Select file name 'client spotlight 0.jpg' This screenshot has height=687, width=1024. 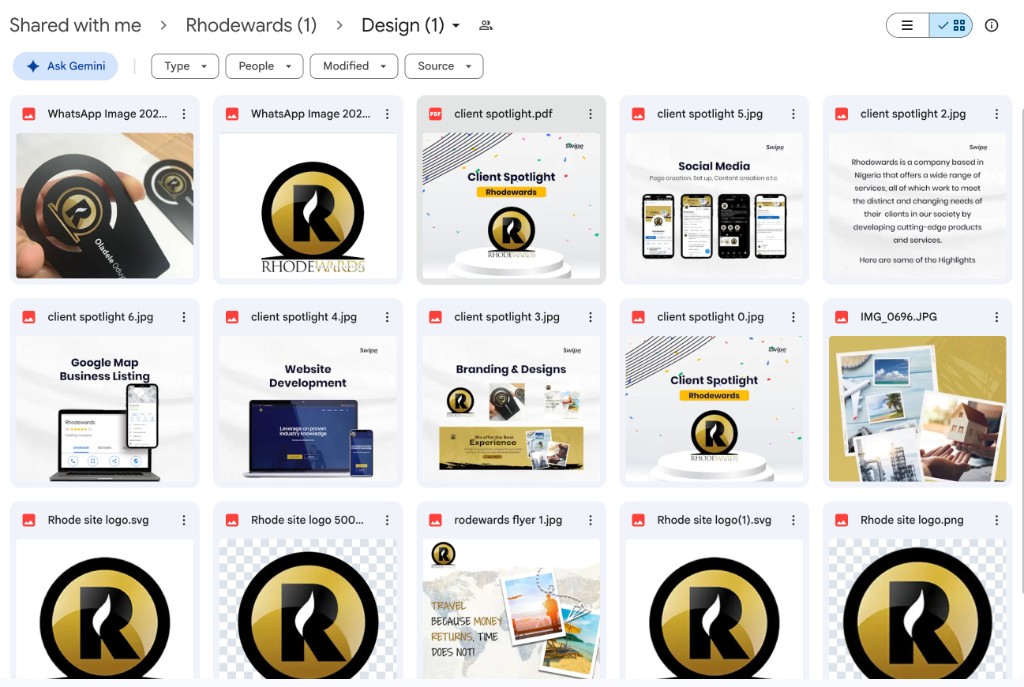711,317
